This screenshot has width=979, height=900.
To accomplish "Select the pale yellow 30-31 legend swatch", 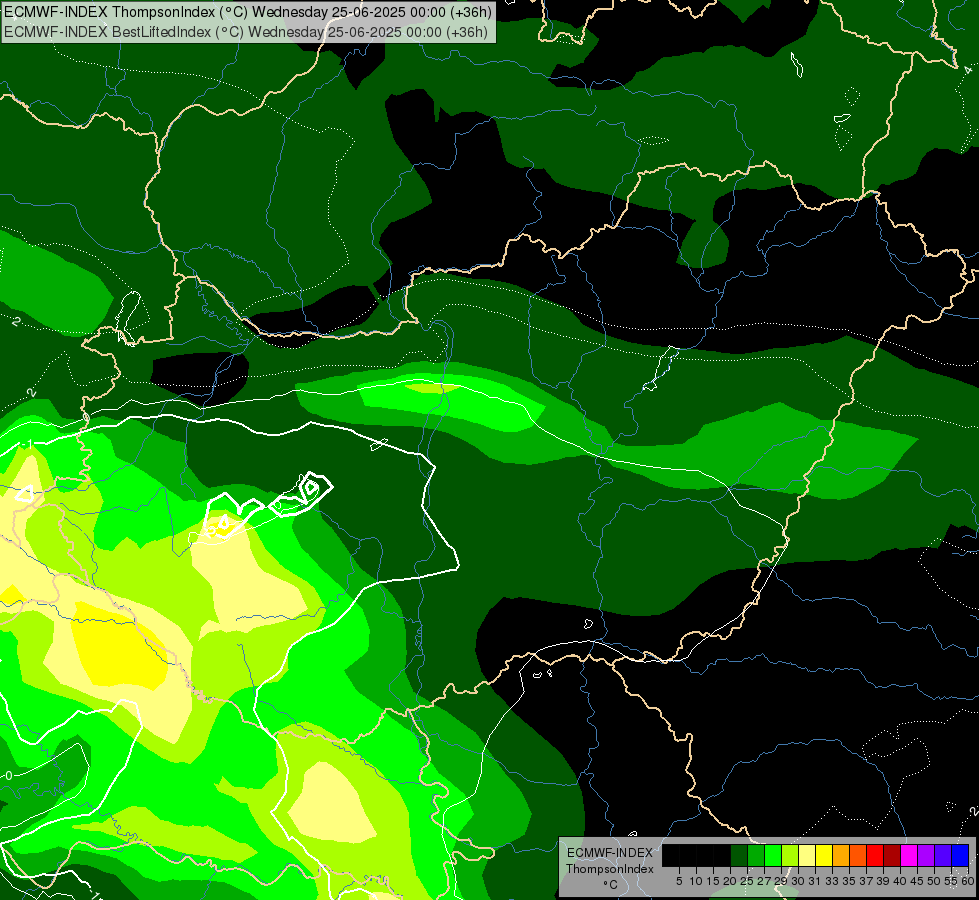I will [x=806, y=855].
